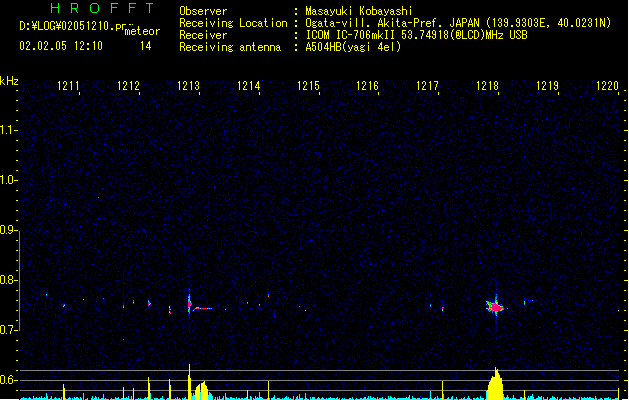Click the Receiving Location label
This screenshot has width=629, height=400.
coord(233,23)
